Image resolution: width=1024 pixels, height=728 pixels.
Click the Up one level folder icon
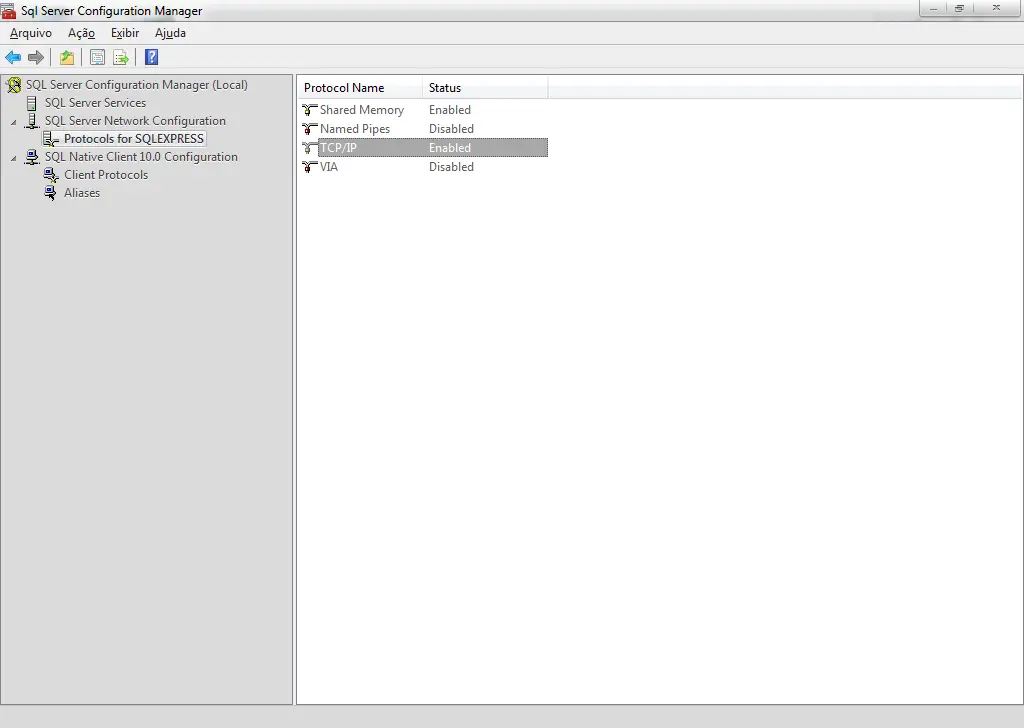click(x=67, y=57)
